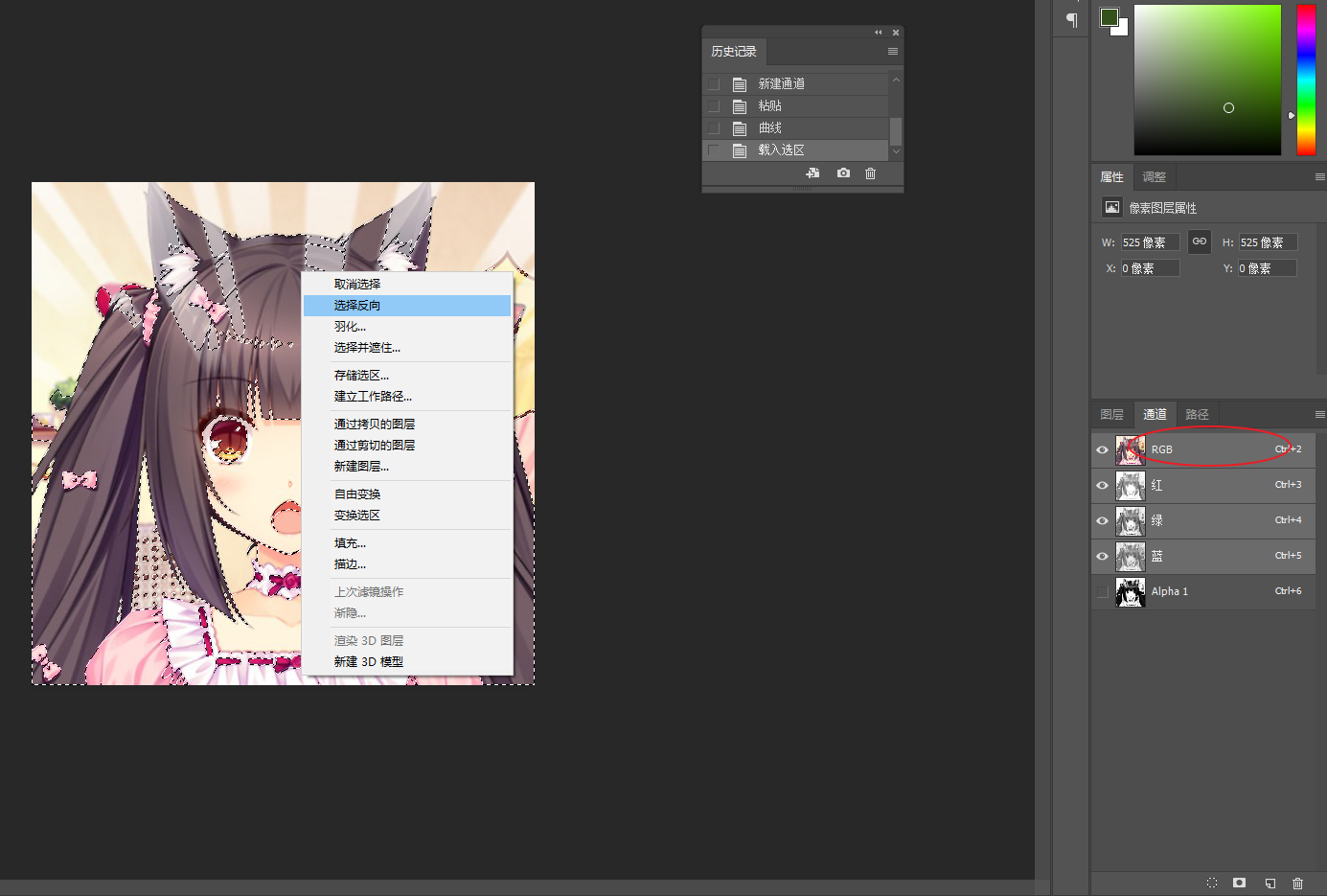Open the Properties panel options menu
The image size is (1327, 896).
pos(1319,177)
